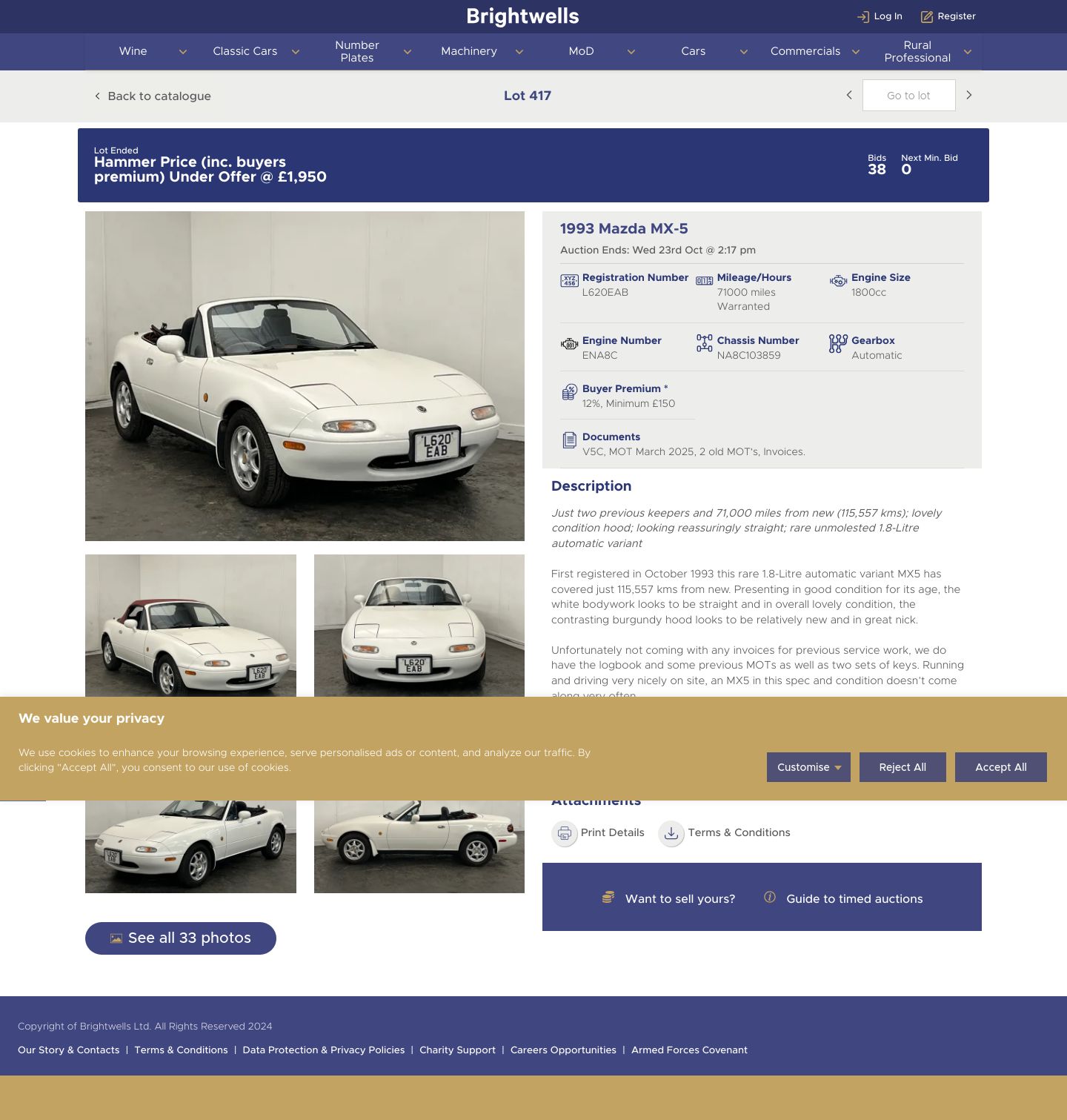The height and width of the screenshot is (1120, 1067).
Task: Open the main Mazda MX-5 photo
Action: coord(305,376)
